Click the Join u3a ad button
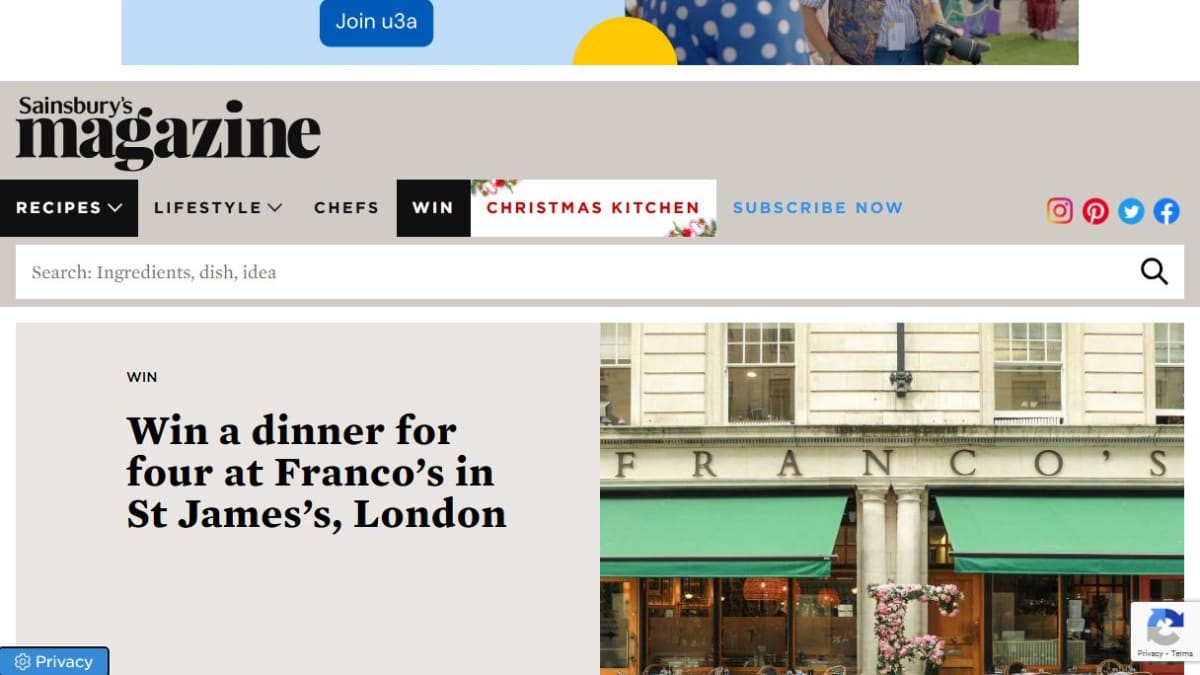 pos(376,22)
